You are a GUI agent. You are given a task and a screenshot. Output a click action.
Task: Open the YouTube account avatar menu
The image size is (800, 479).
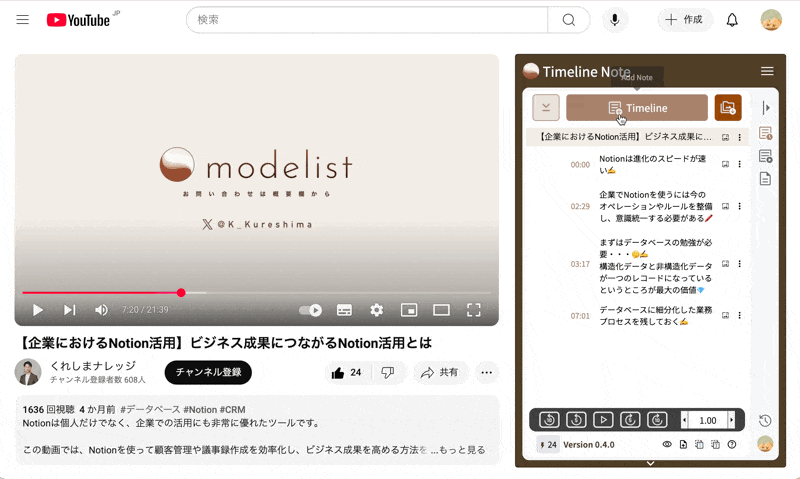[771, 20]
